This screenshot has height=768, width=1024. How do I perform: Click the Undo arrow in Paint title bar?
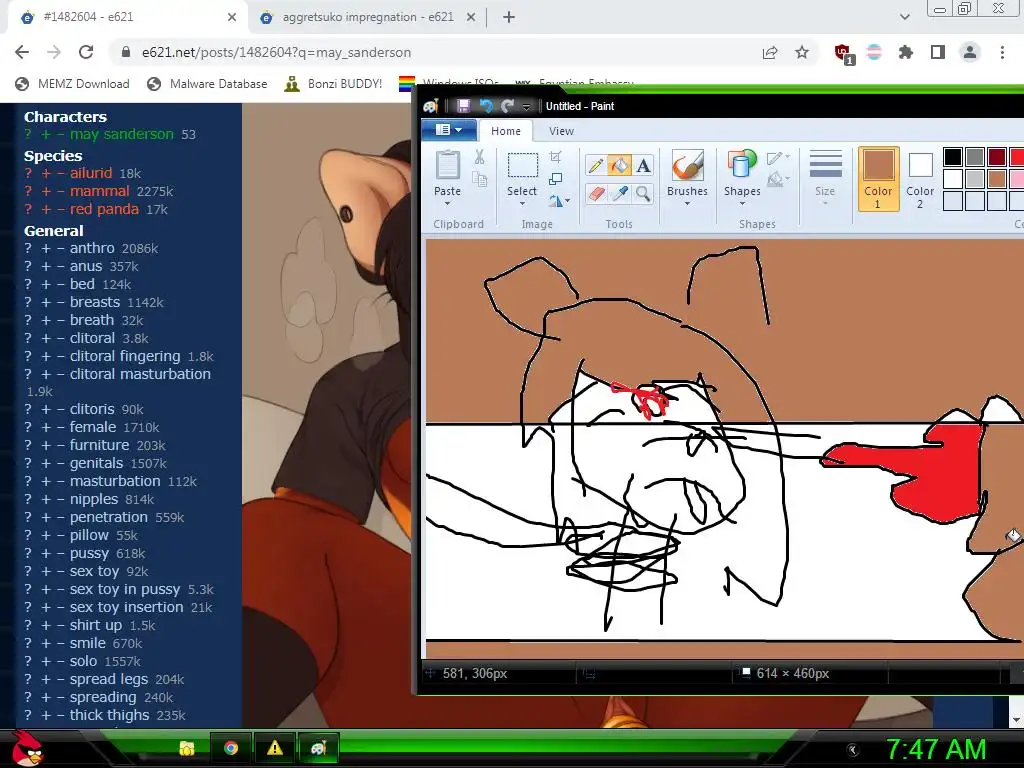(485, 106)
